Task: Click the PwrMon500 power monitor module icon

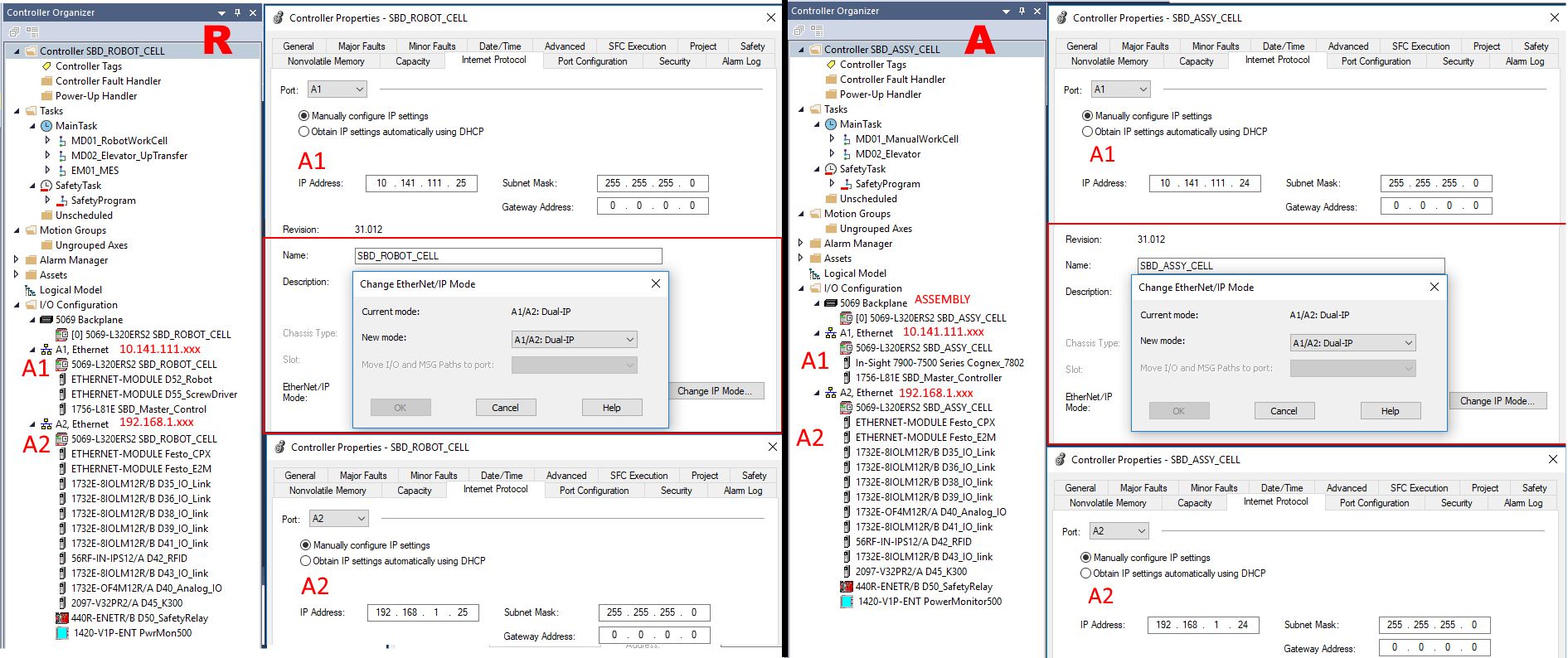Action: 62,633
